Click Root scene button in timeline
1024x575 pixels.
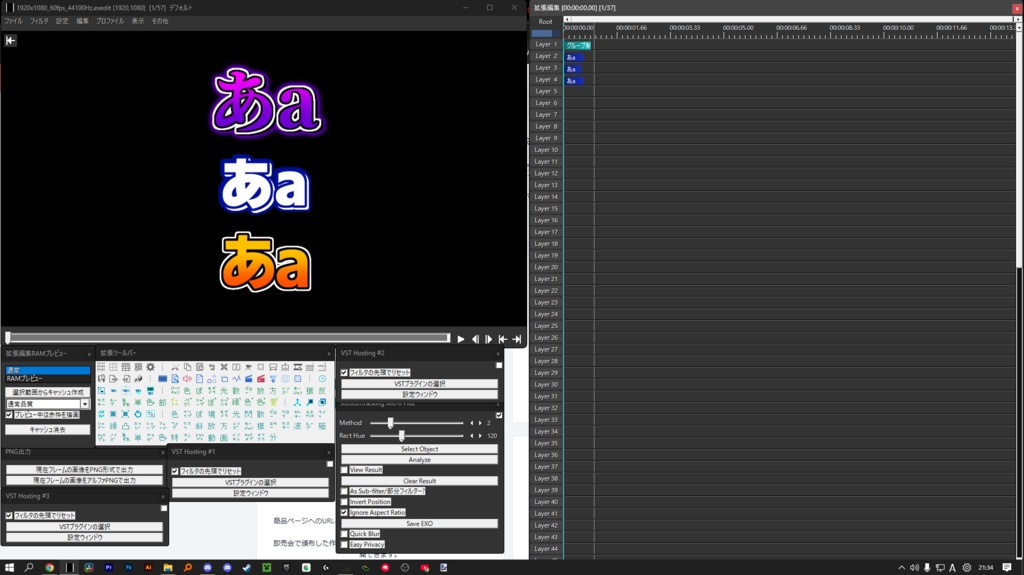tap(545, 22)
